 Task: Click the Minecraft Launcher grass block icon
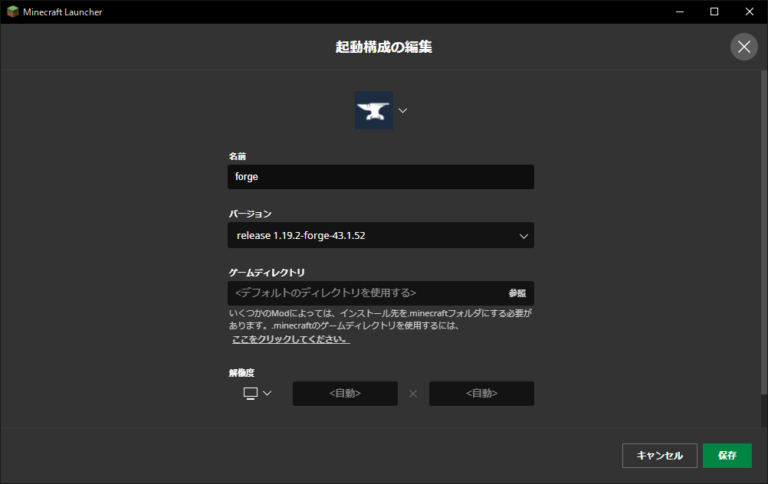tap(12, 12)
